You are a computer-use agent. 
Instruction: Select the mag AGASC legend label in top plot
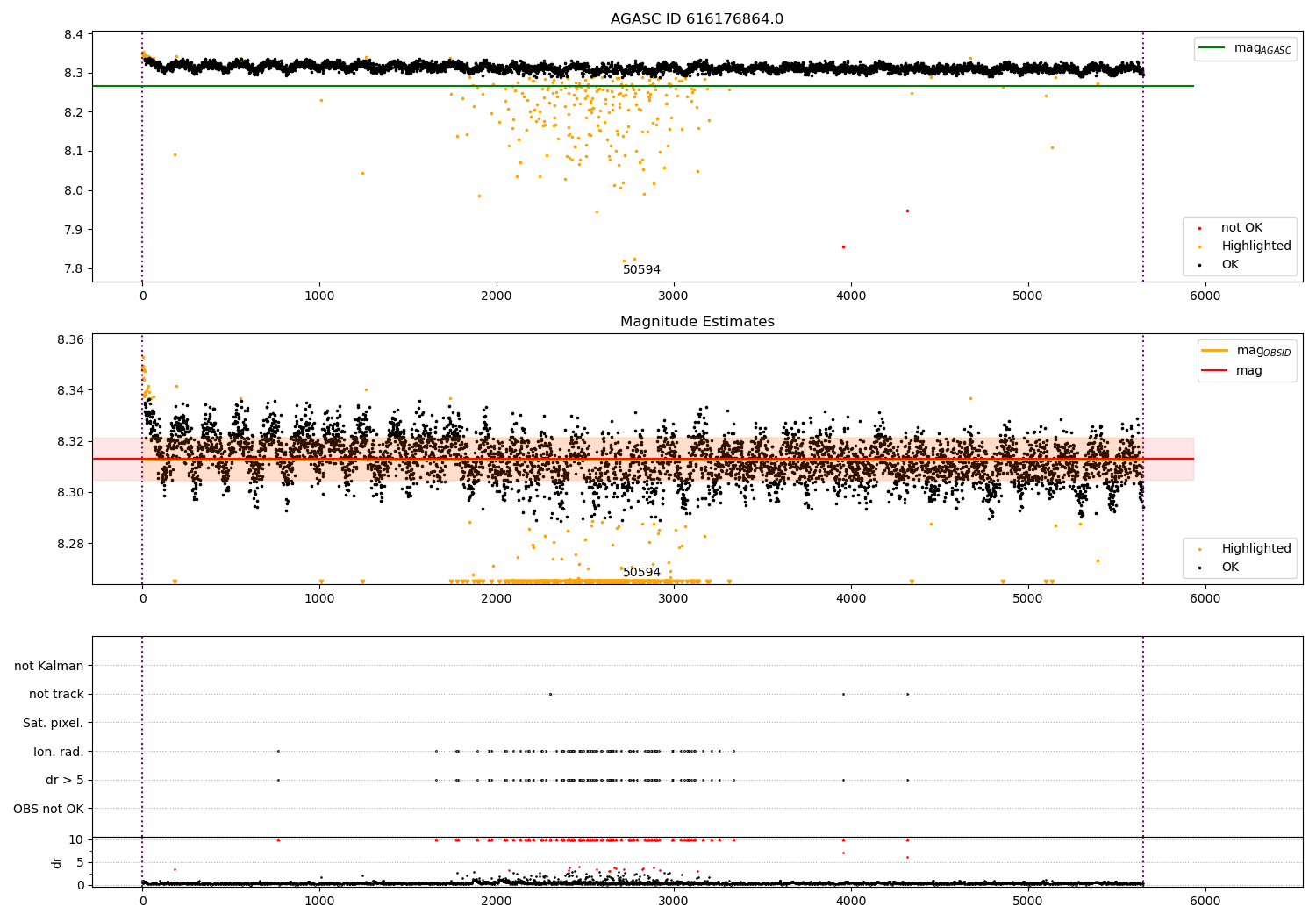pyautogui.click(x=1262, y=48)
